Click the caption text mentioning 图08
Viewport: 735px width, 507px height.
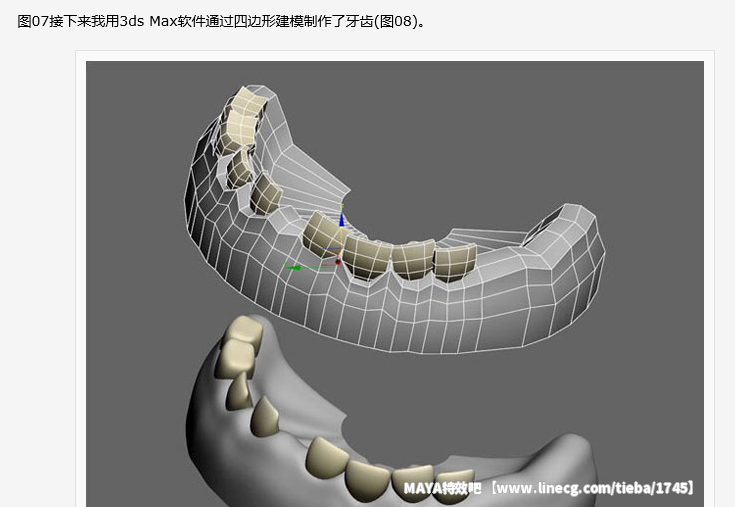[221, 22]
